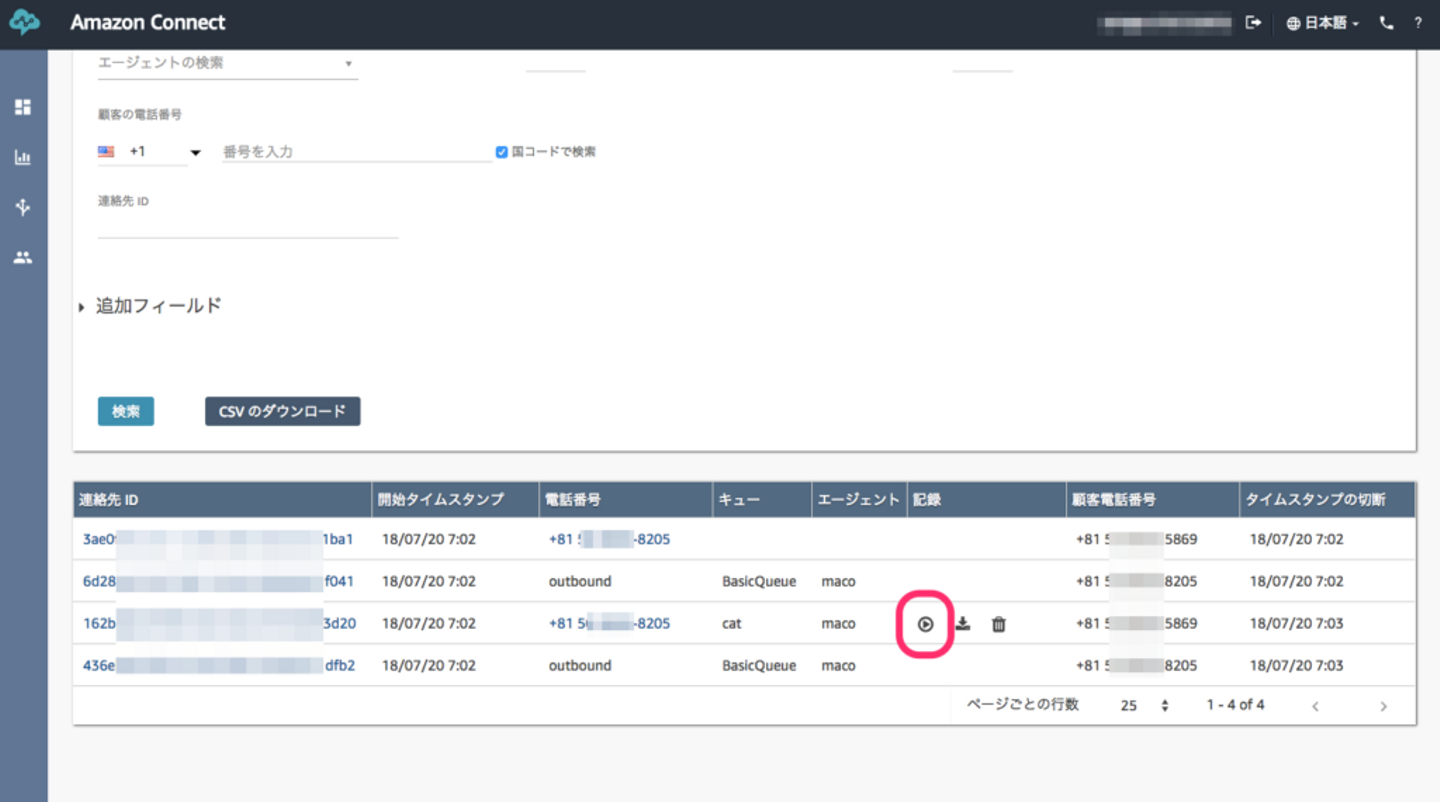This screenshot has height=802, width=1440.
Task: Open the routing icon in sidebar
Action: point(22,207)
